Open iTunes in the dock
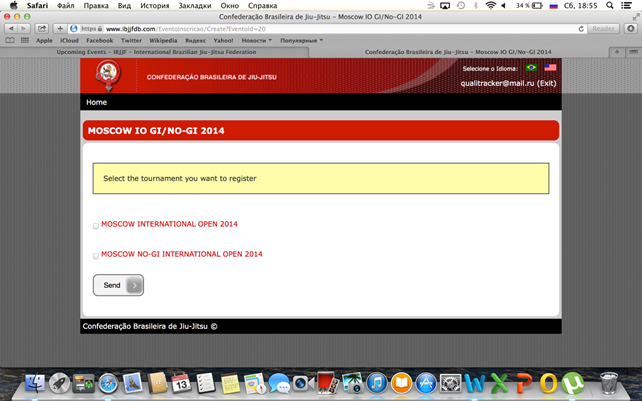The image size is (642, 401). (x=377, y=383)
